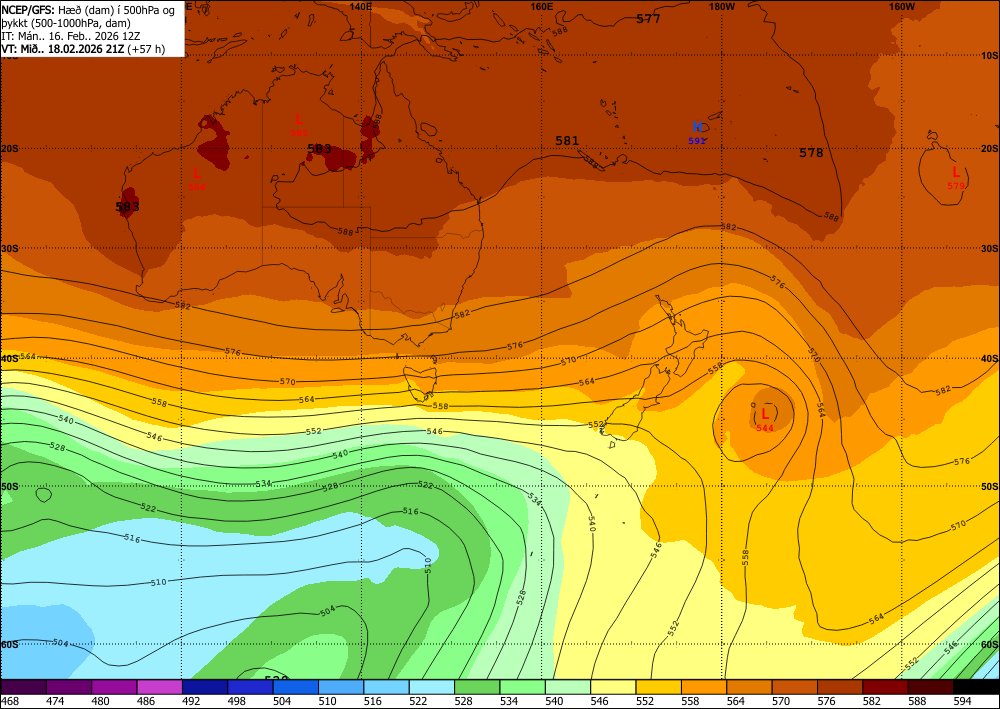The image size is (1000, 709).
Task: Click the light blue swatch between 516 and 522
Action: pos(386,687)
